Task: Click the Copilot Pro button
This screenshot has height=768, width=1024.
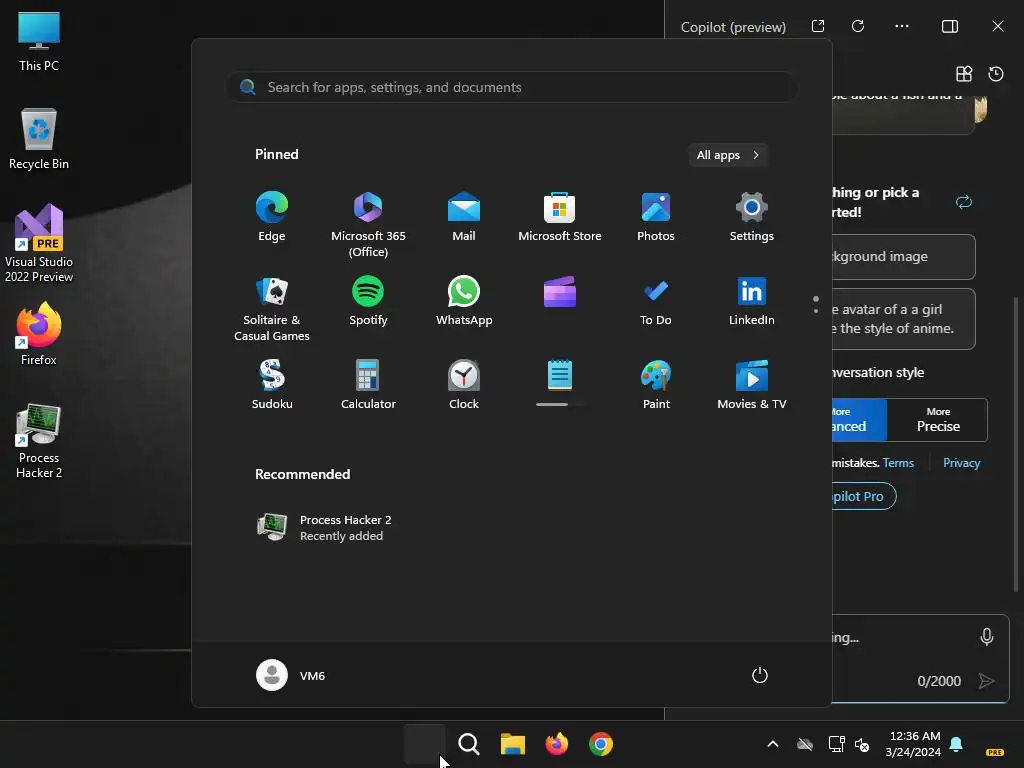Action: pos(863,496)
